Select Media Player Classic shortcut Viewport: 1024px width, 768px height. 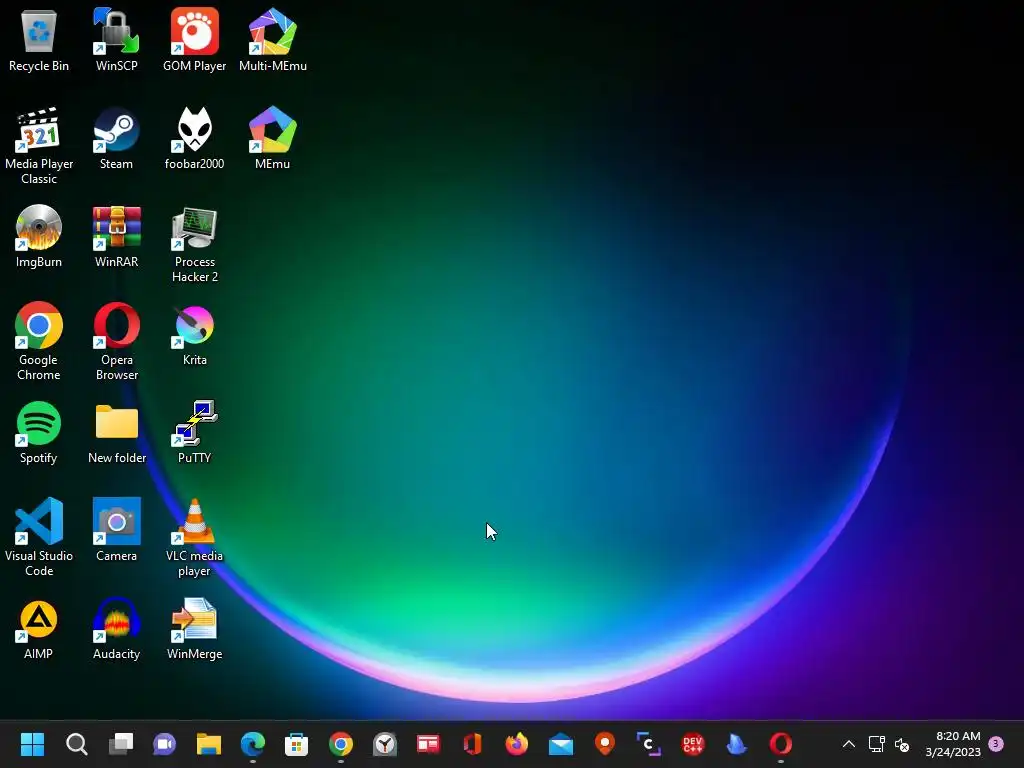click(x=39, y=145)
